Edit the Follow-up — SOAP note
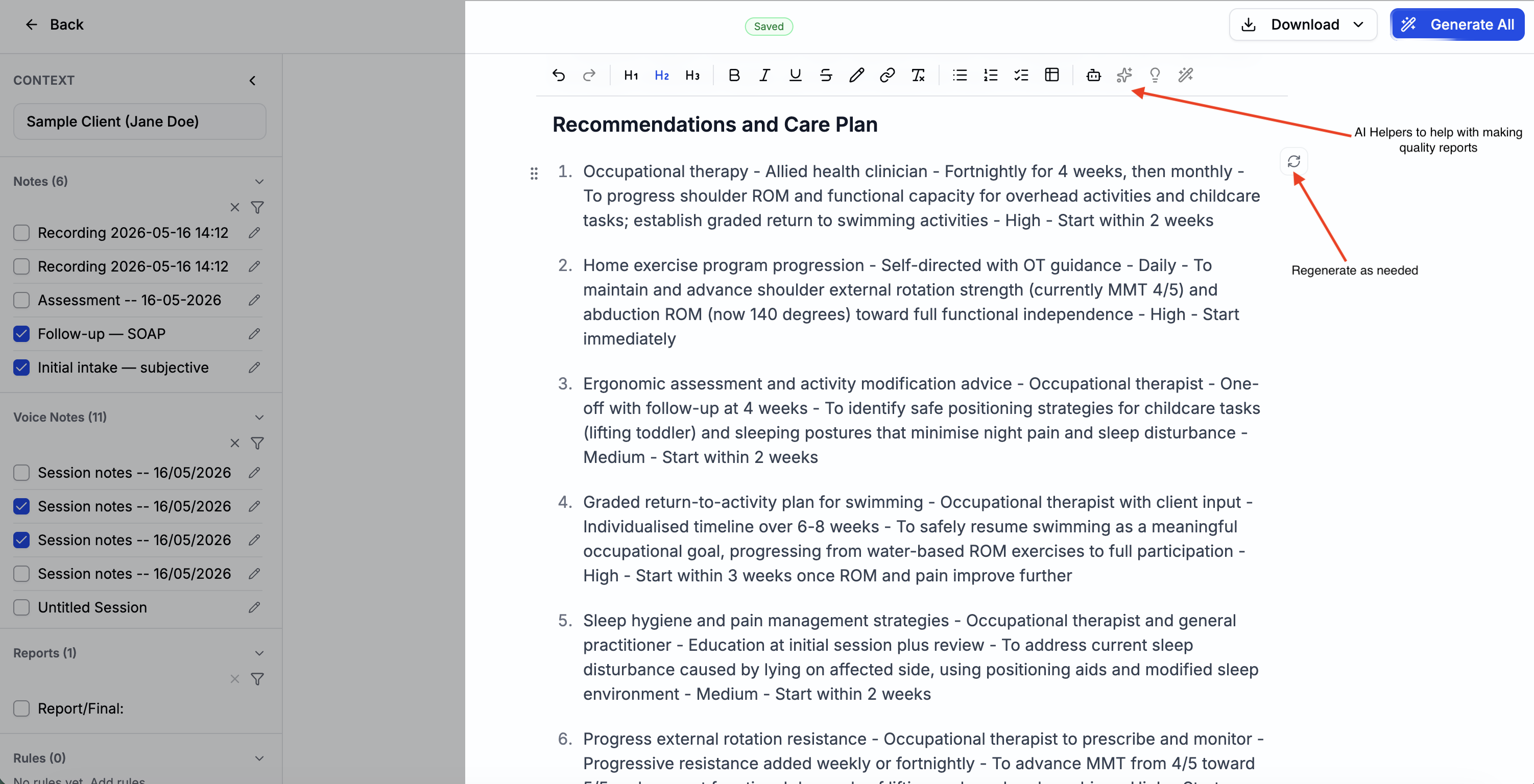Image resolution: width=1534 pixels, height=784 pixels. click(254, 334)
